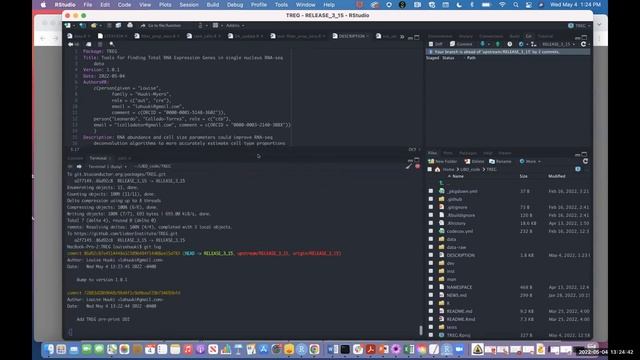Switch to the Packages tab
Image resolution: width=640 pixels, height=360 pixels.
tap(468, 153)
